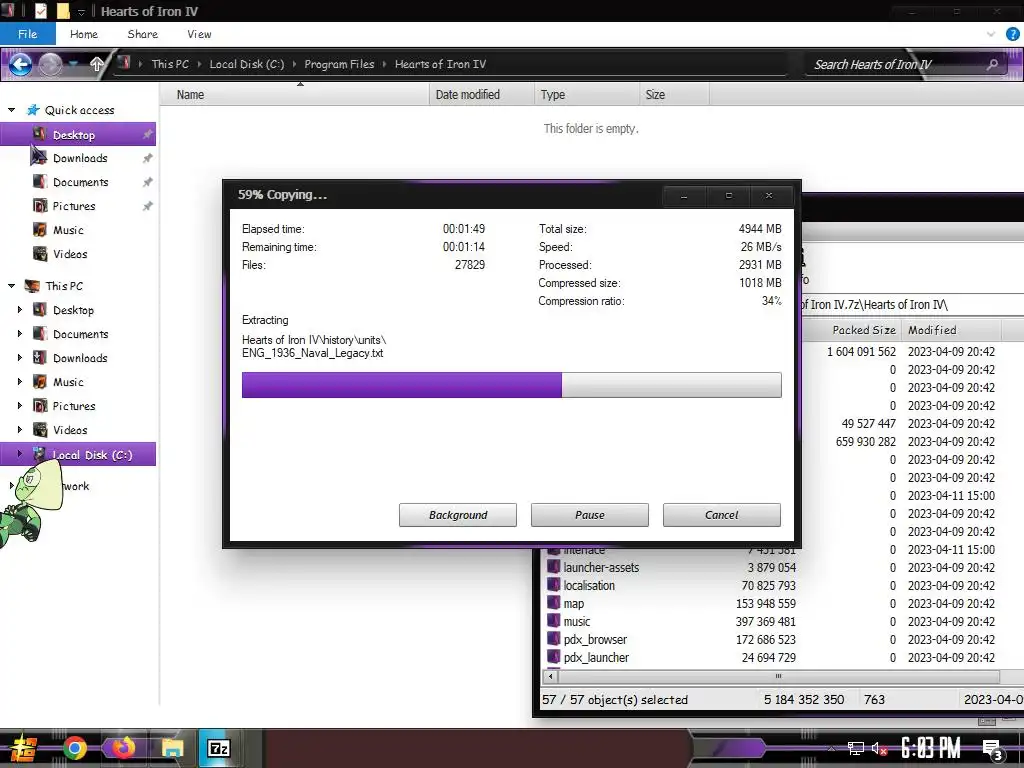
Task: Expand Documents under This PC
Action: pyautogui.click(x=20, y=334)
